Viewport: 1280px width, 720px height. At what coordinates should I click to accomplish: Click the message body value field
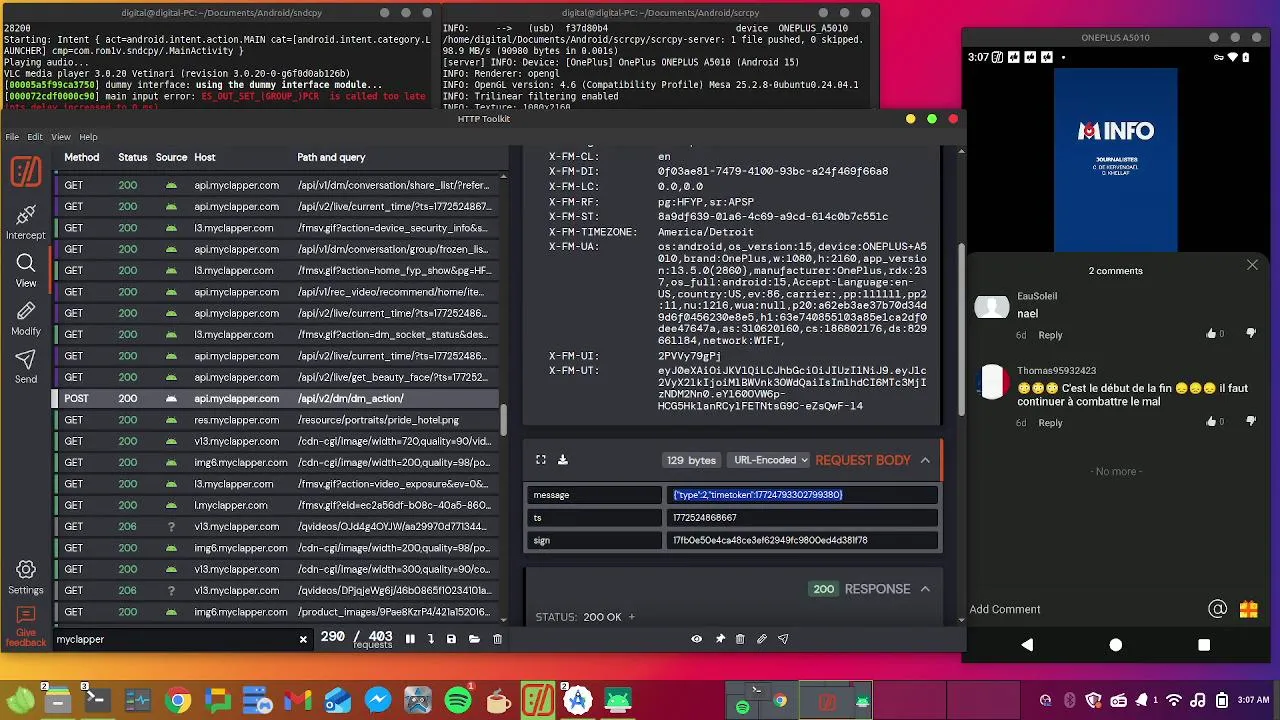803,495
